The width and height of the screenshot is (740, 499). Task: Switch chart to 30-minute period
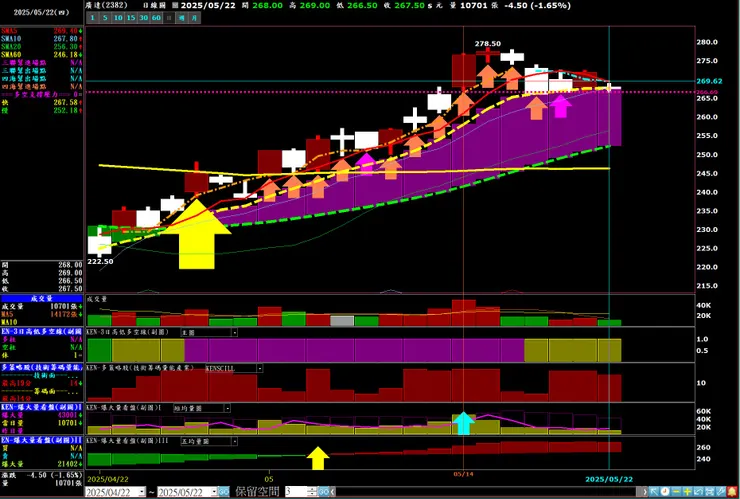coord(143,18)
